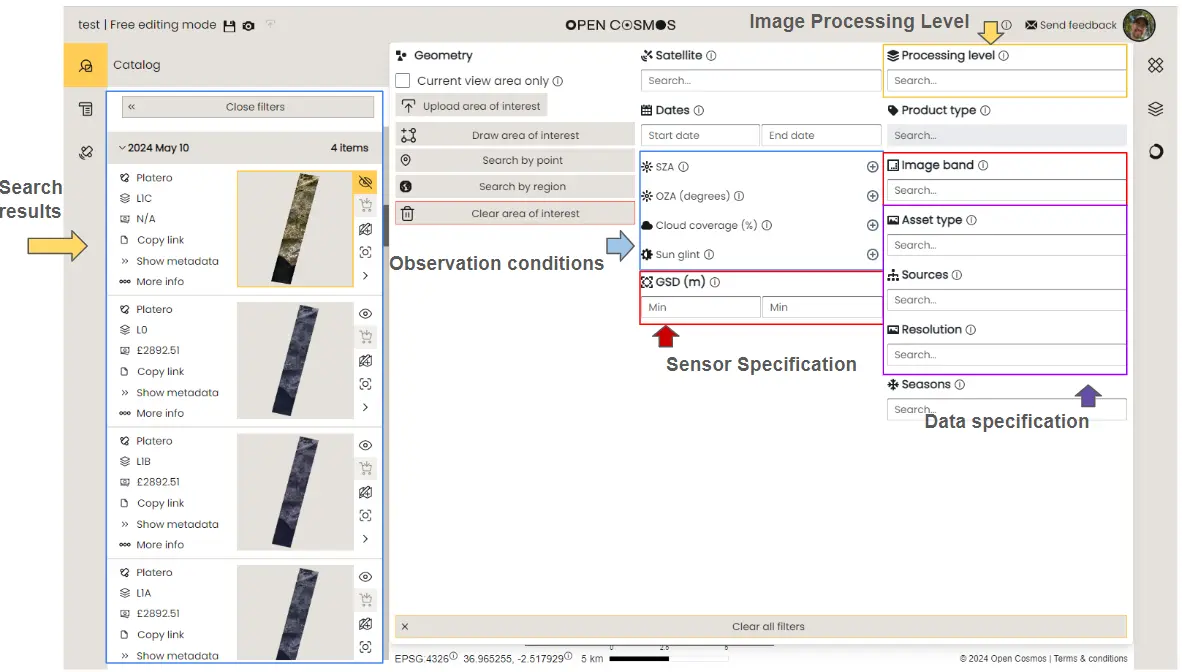The image size is (1182, 672).
Task: Show the Platero L0 image on map
Action: [x=365, y=313]
